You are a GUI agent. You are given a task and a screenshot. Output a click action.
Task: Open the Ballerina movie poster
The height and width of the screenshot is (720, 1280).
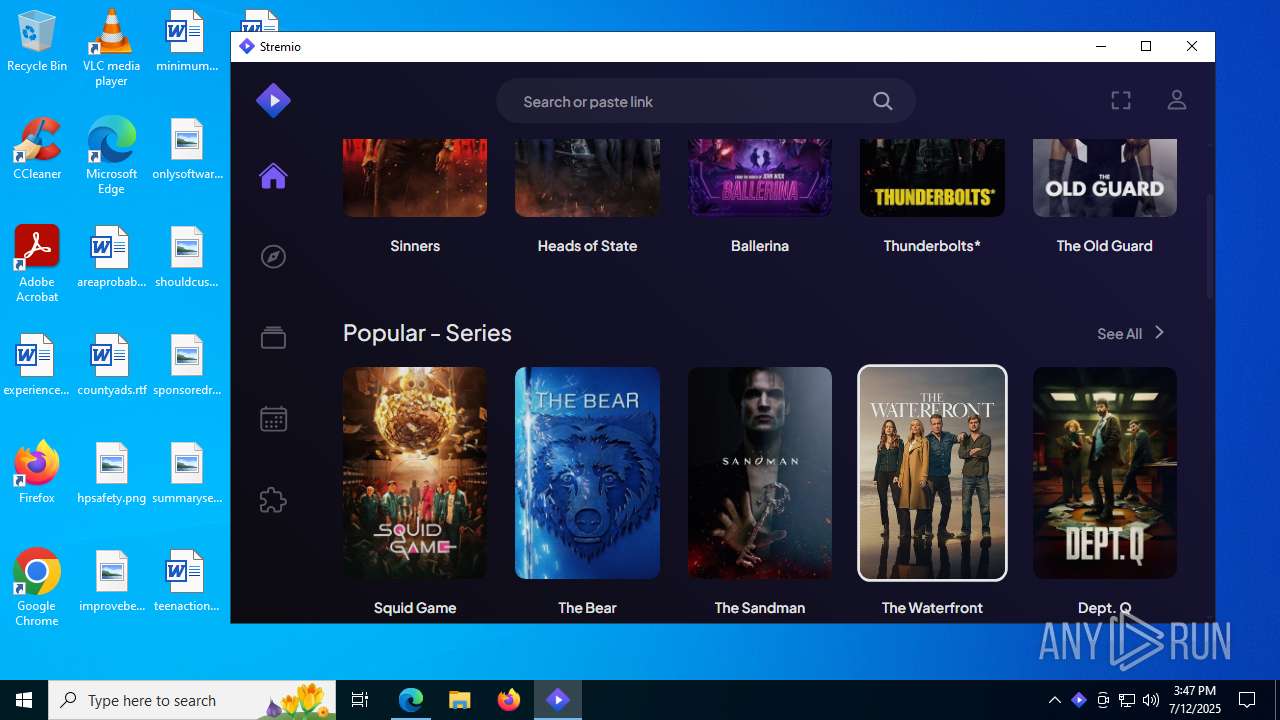pos(760,178)
